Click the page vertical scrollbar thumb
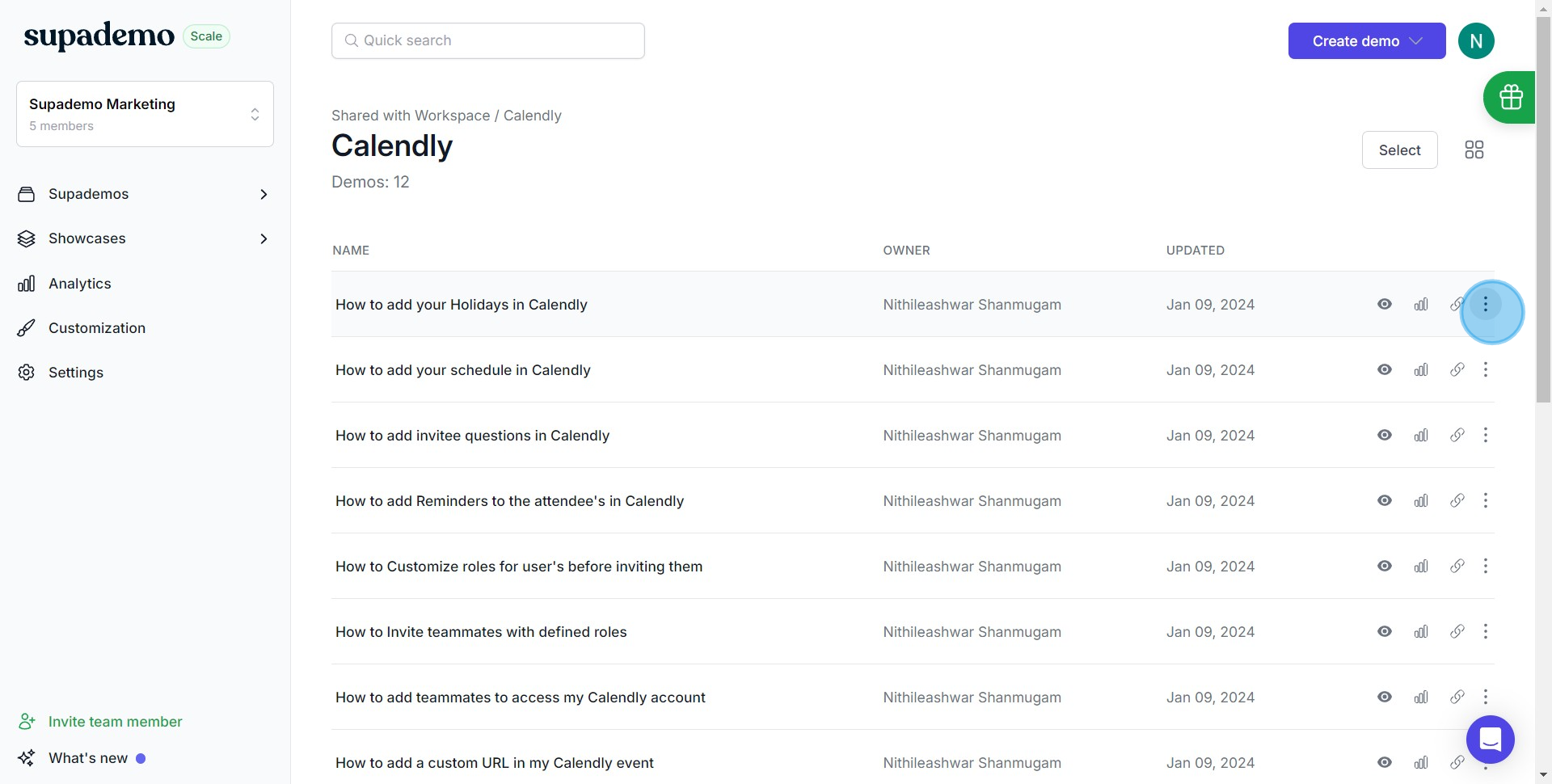This screenshot has width=1552, height=784. point(1543,210)
